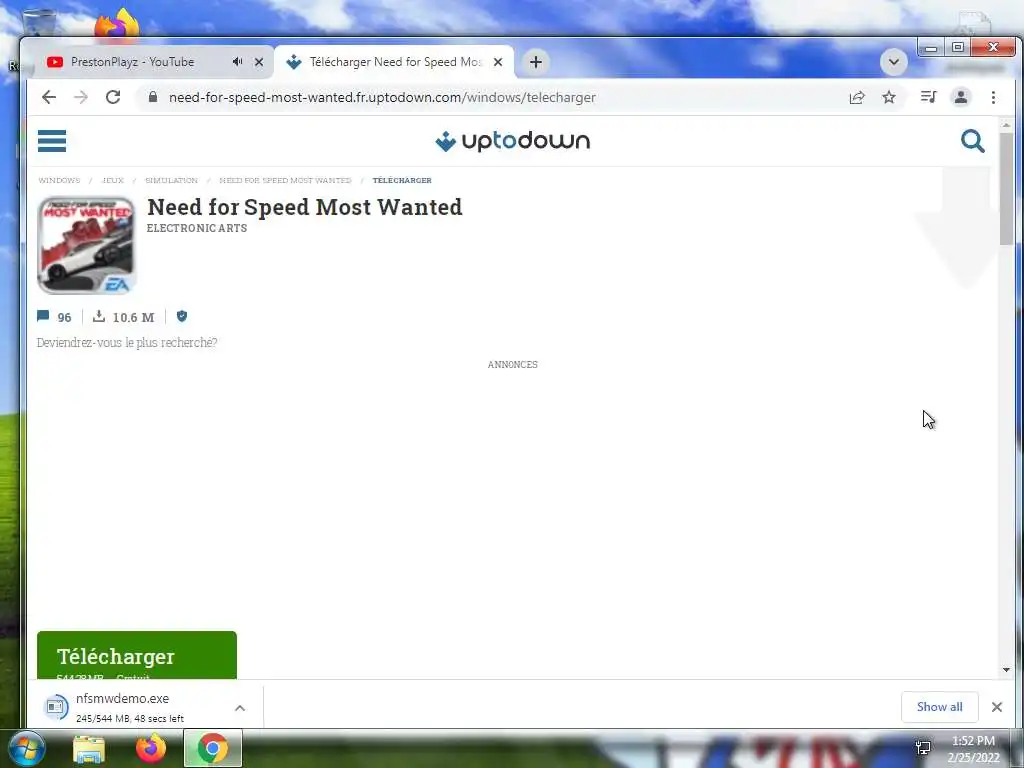Open the SIMULATION breadcrumb link
This screenshot has width=1024, height=768.
point(171,180)
